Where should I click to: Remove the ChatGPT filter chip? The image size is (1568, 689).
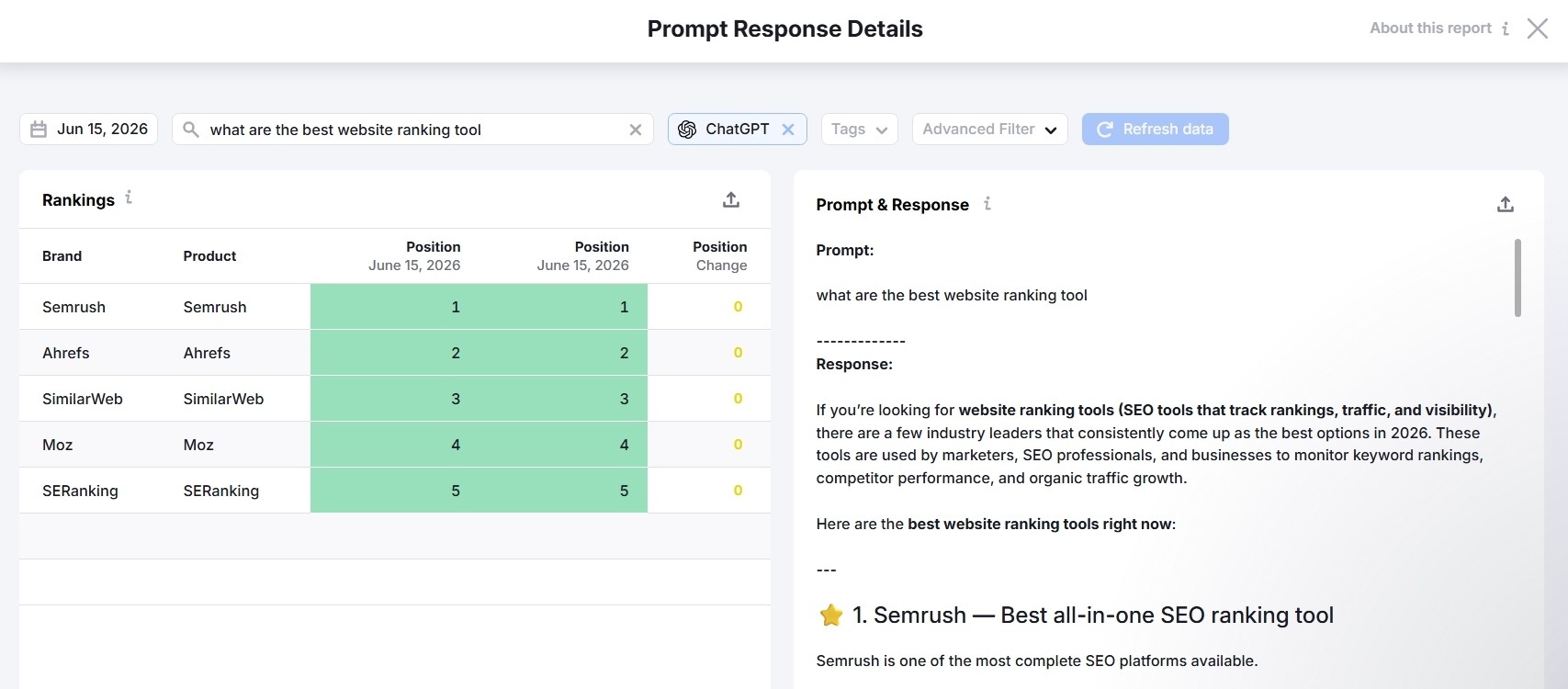[x=788, y=130]
